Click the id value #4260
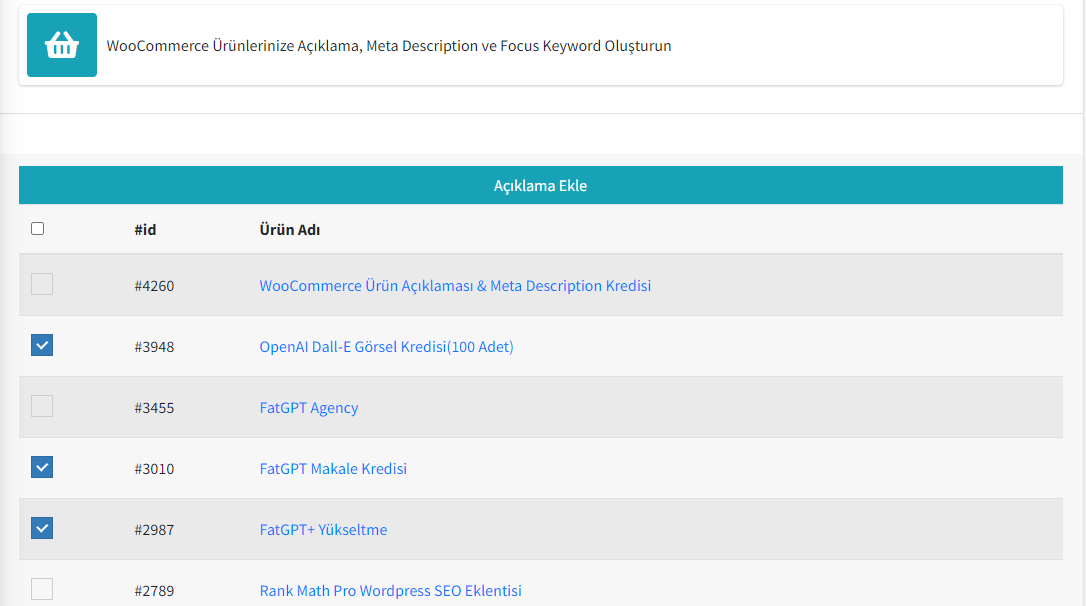 (x=154, y=285)
